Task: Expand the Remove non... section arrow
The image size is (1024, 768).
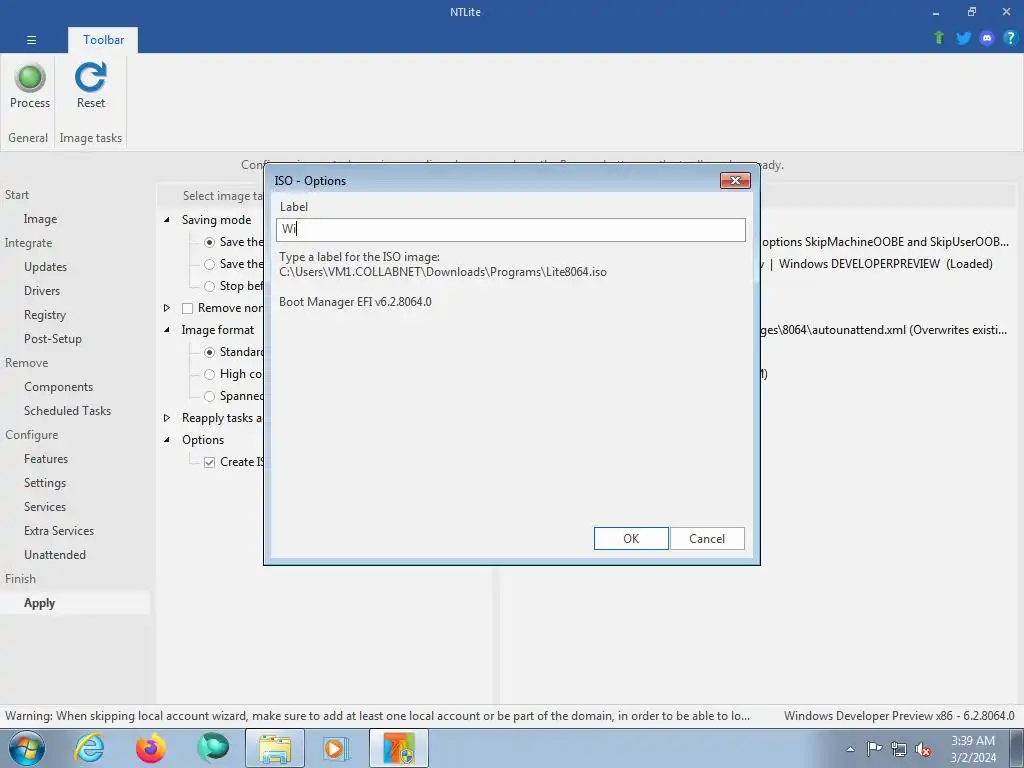Action: click(x=167, y=308)
